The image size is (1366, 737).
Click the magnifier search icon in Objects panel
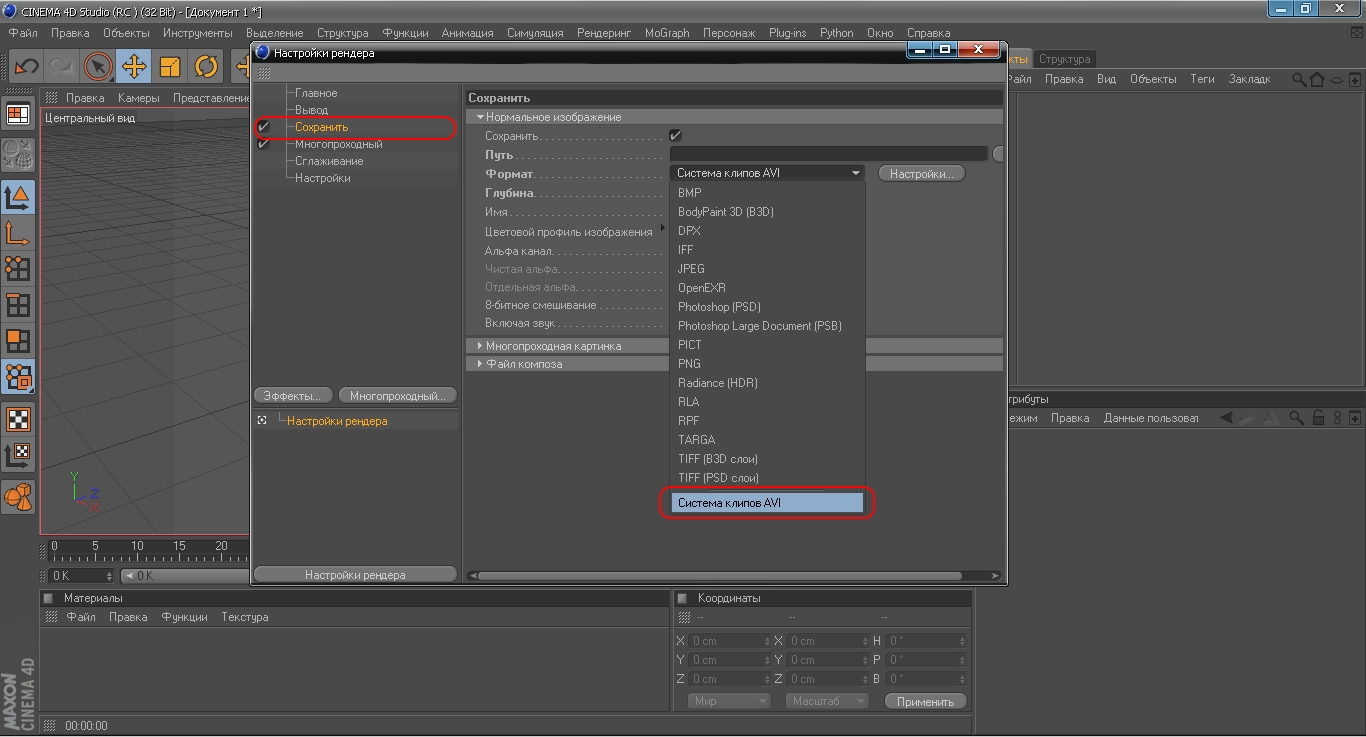tap(1299, 79)
